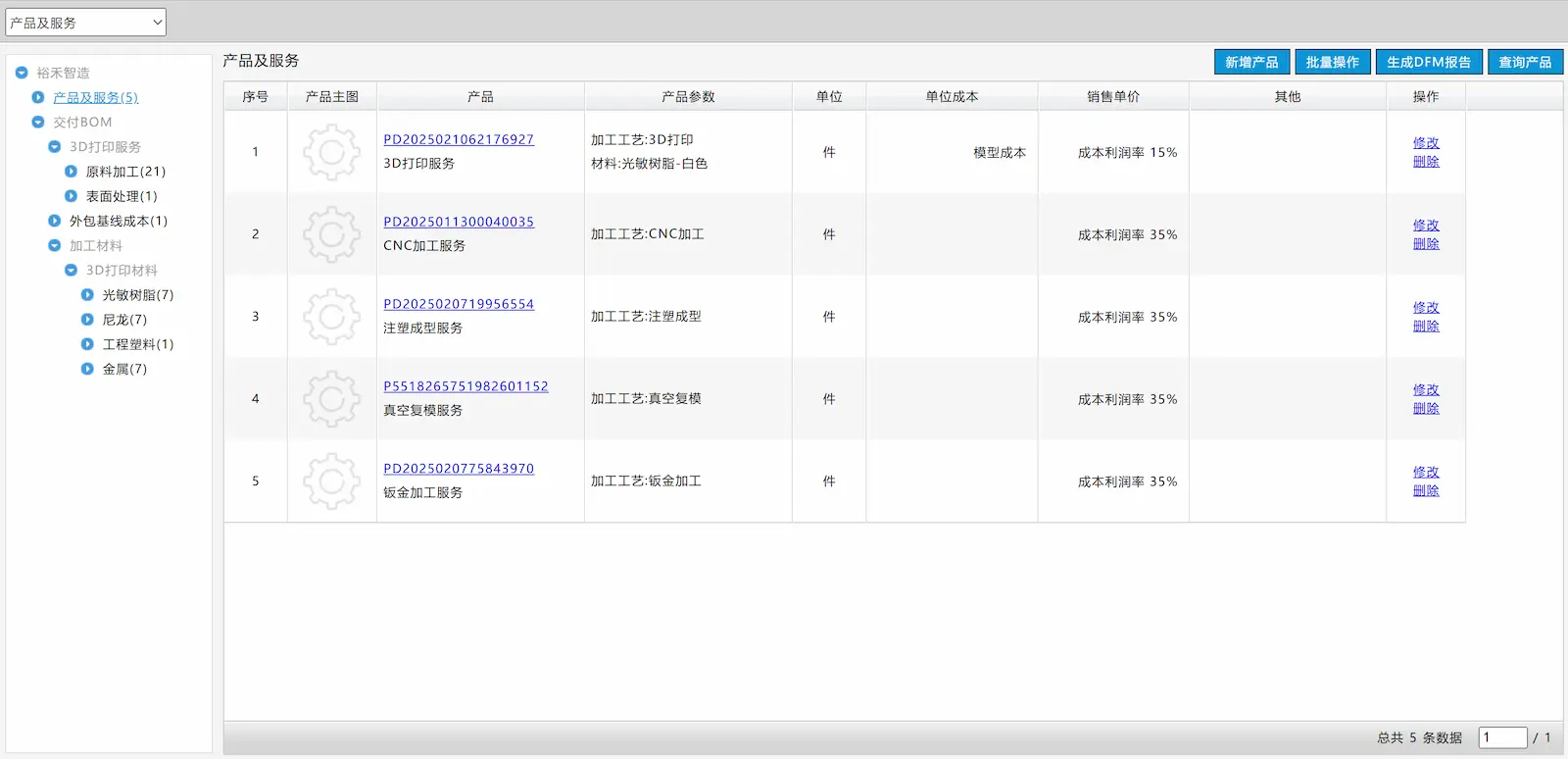Click the gear thumbnail for 3D打印服务

(331, 152)
